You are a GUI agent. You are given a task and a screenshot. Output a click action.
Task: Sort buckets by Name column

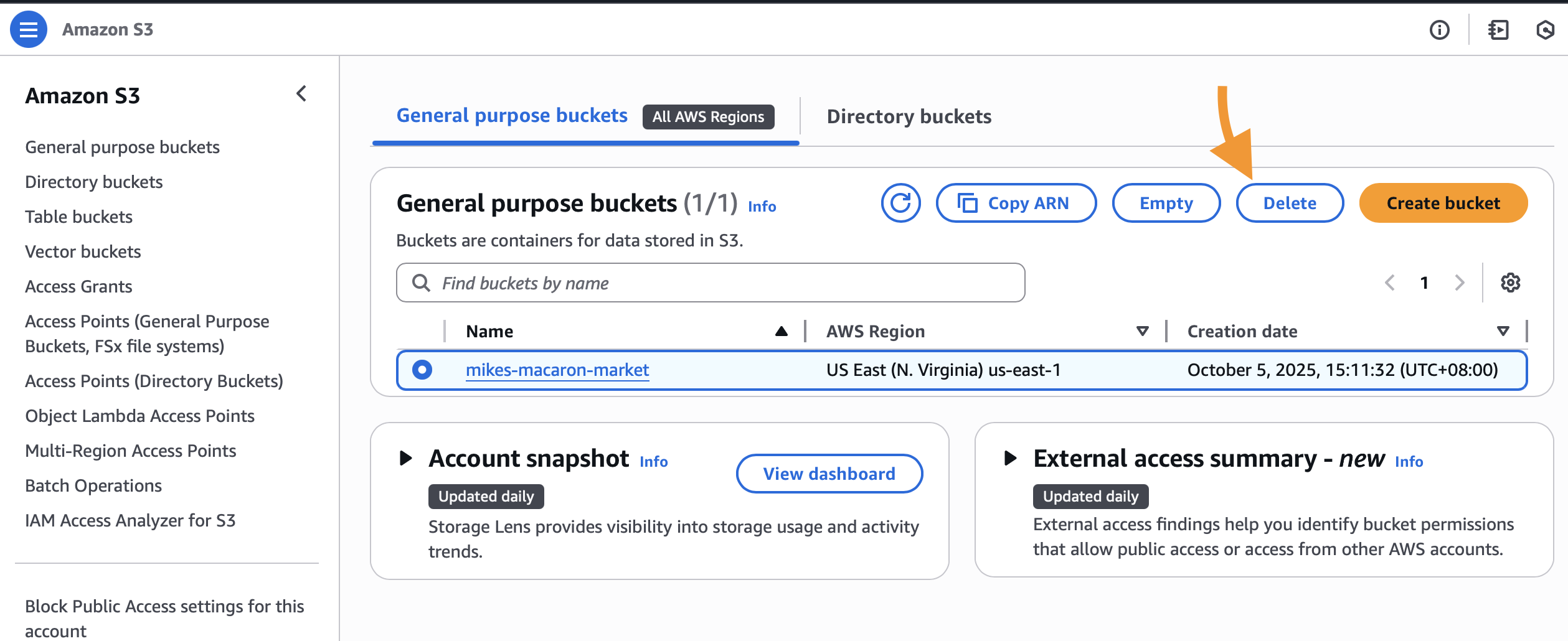pyautogui.click(x=781, y=331)
